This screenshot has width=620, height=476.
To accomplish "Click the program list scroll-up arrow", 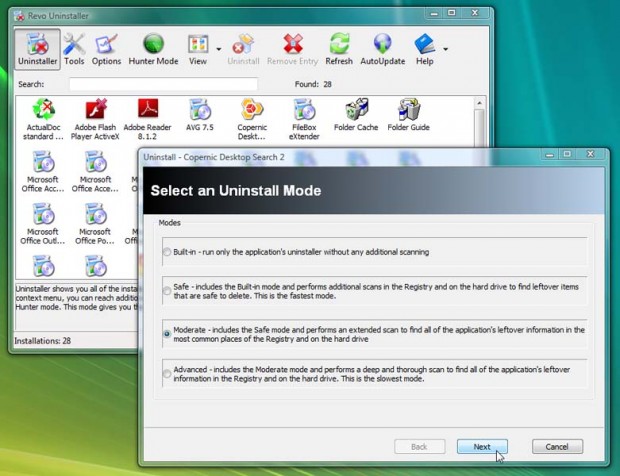I will (x=479, y=103).
